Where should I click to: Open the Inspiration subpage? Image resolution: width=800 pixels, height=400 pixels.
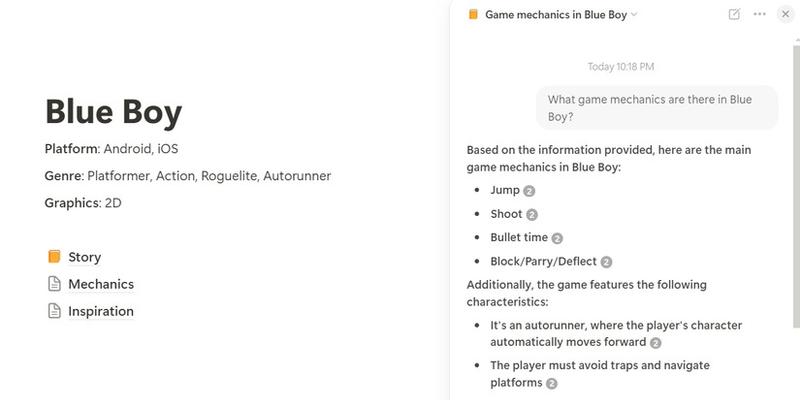pos(100,311)
